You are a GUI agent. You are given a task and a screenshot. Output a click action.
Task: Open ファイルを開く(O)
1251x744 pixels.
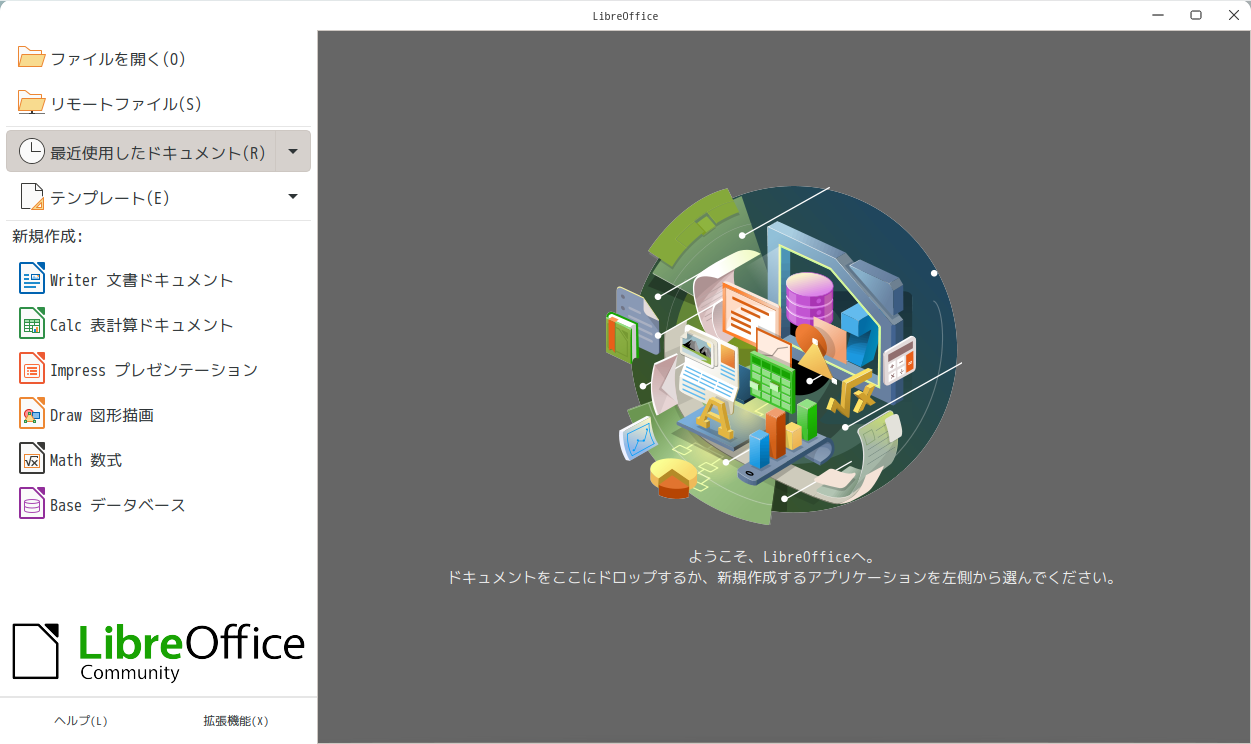coord(159,58)
